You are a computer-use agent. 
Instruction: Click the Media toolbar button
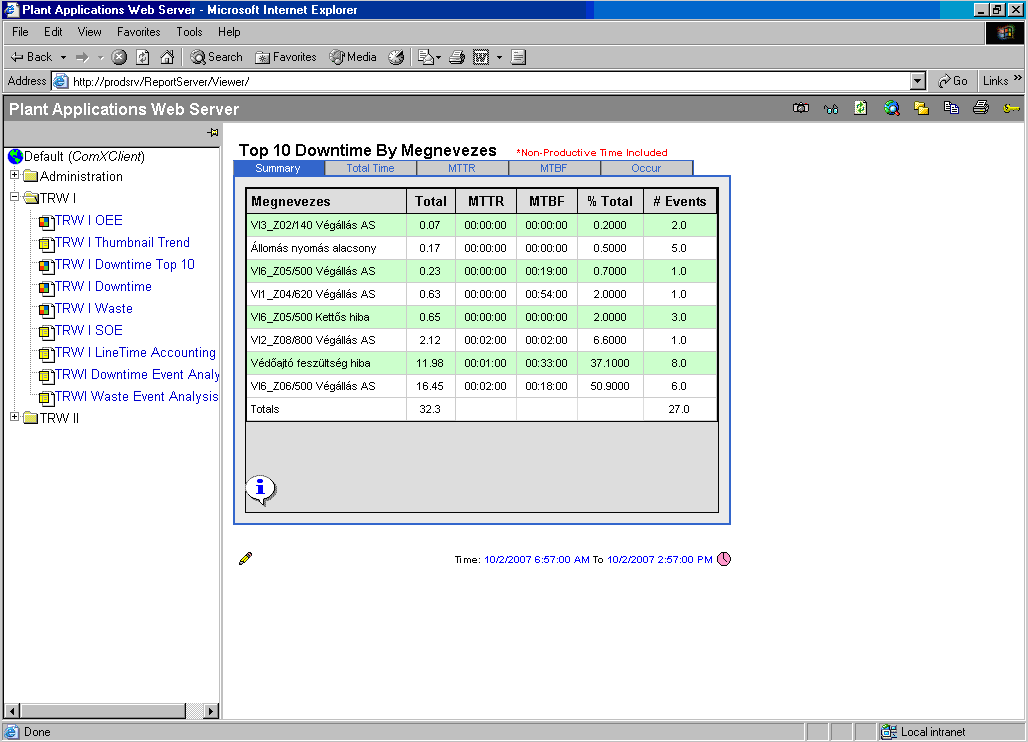tap(353, 58)
